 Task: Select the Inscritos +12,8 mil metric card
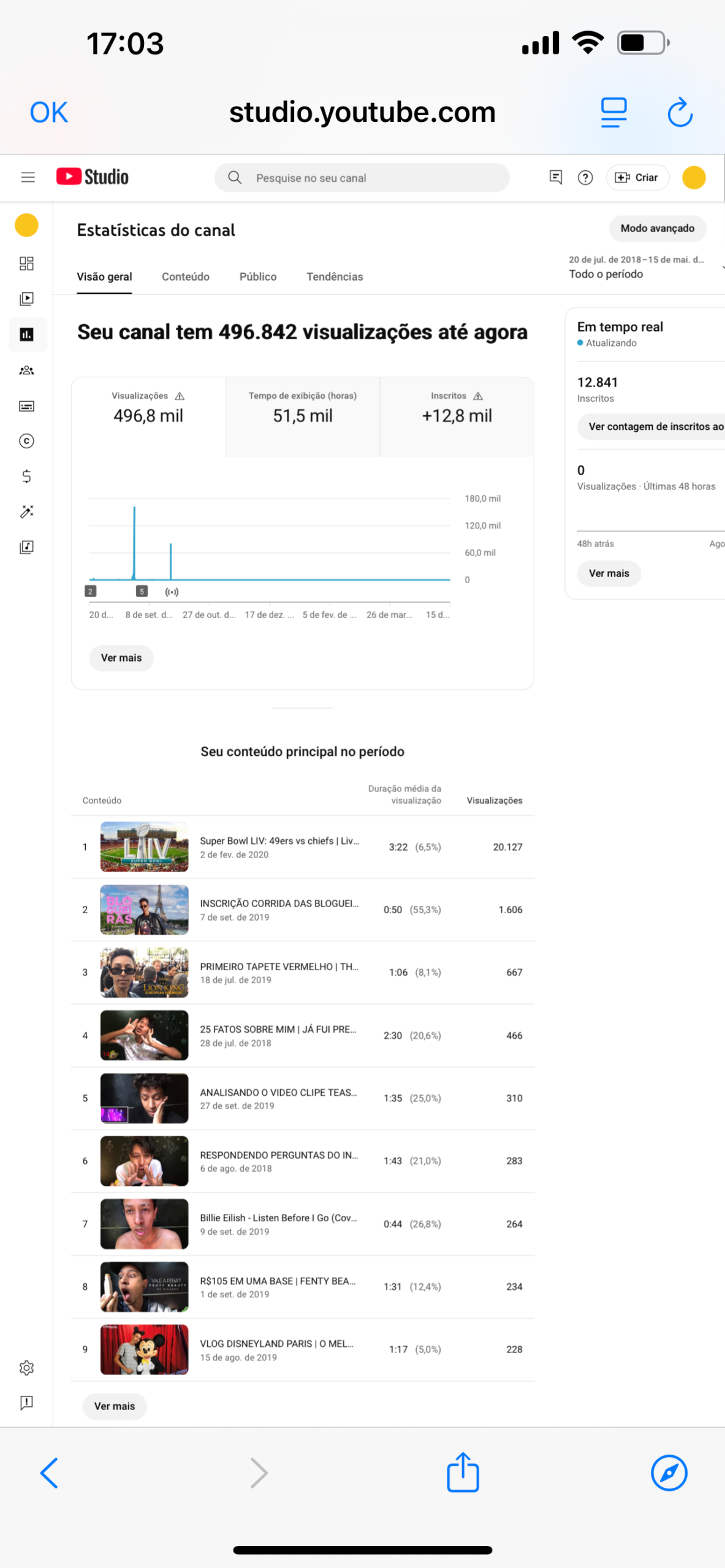[457, 417]
